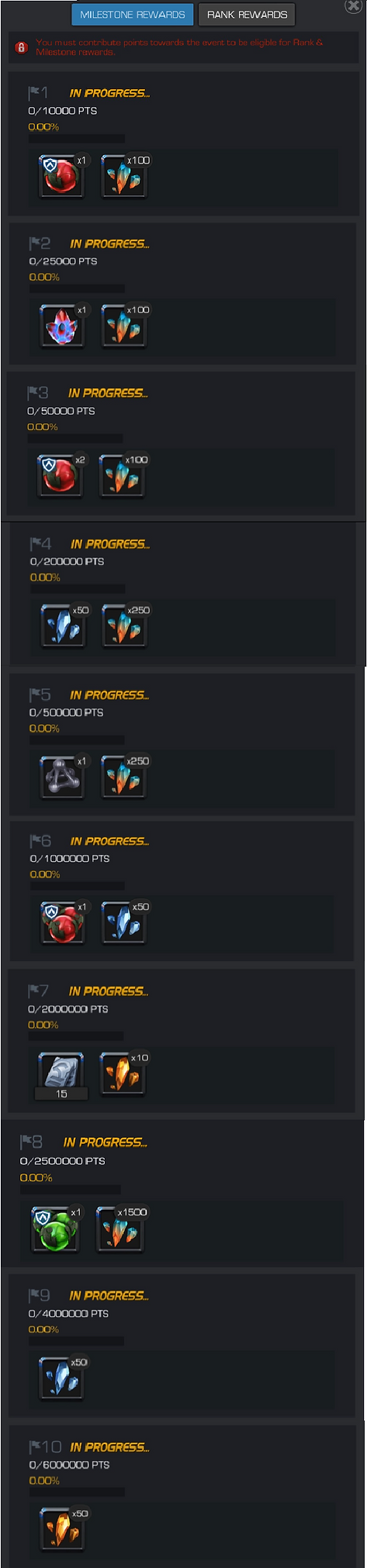
Task: Select the green potion x1 in milestone 8
Action: [55, 1229]
